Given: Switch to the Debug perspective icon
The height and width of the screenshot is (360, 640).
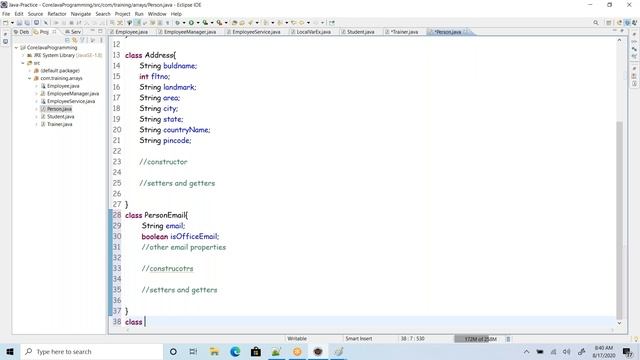Looking at the screenshot, I should pyautogui.click(x=634, y=23).
